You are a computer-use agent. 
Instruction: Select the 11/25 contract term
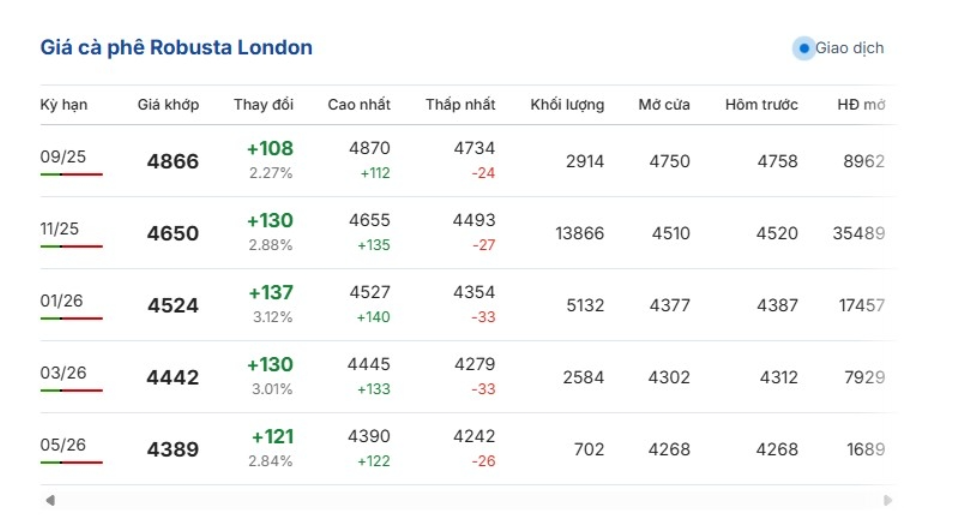point(59,228)
